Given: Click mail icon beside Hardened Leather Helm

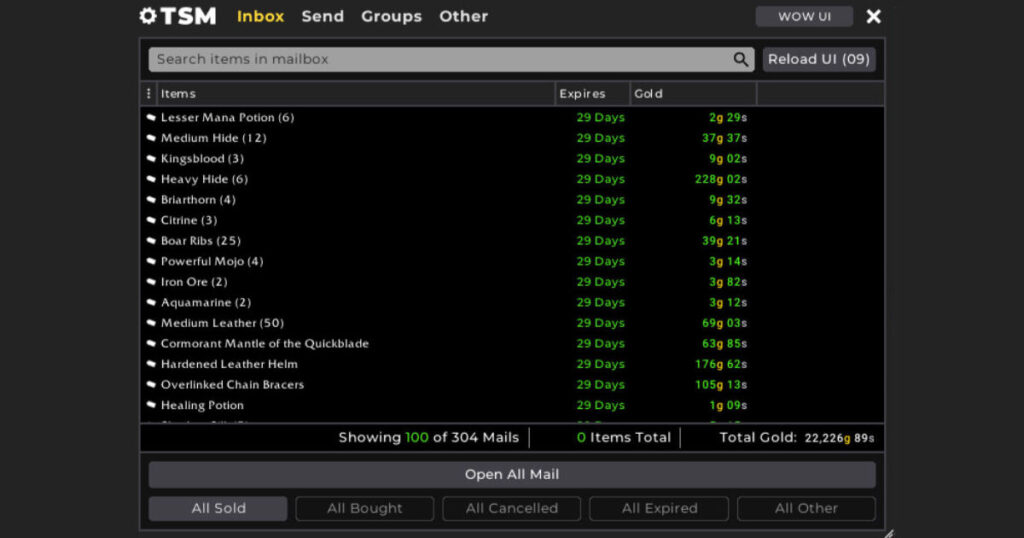Looking at the screenshot, I should click(151, 364).
